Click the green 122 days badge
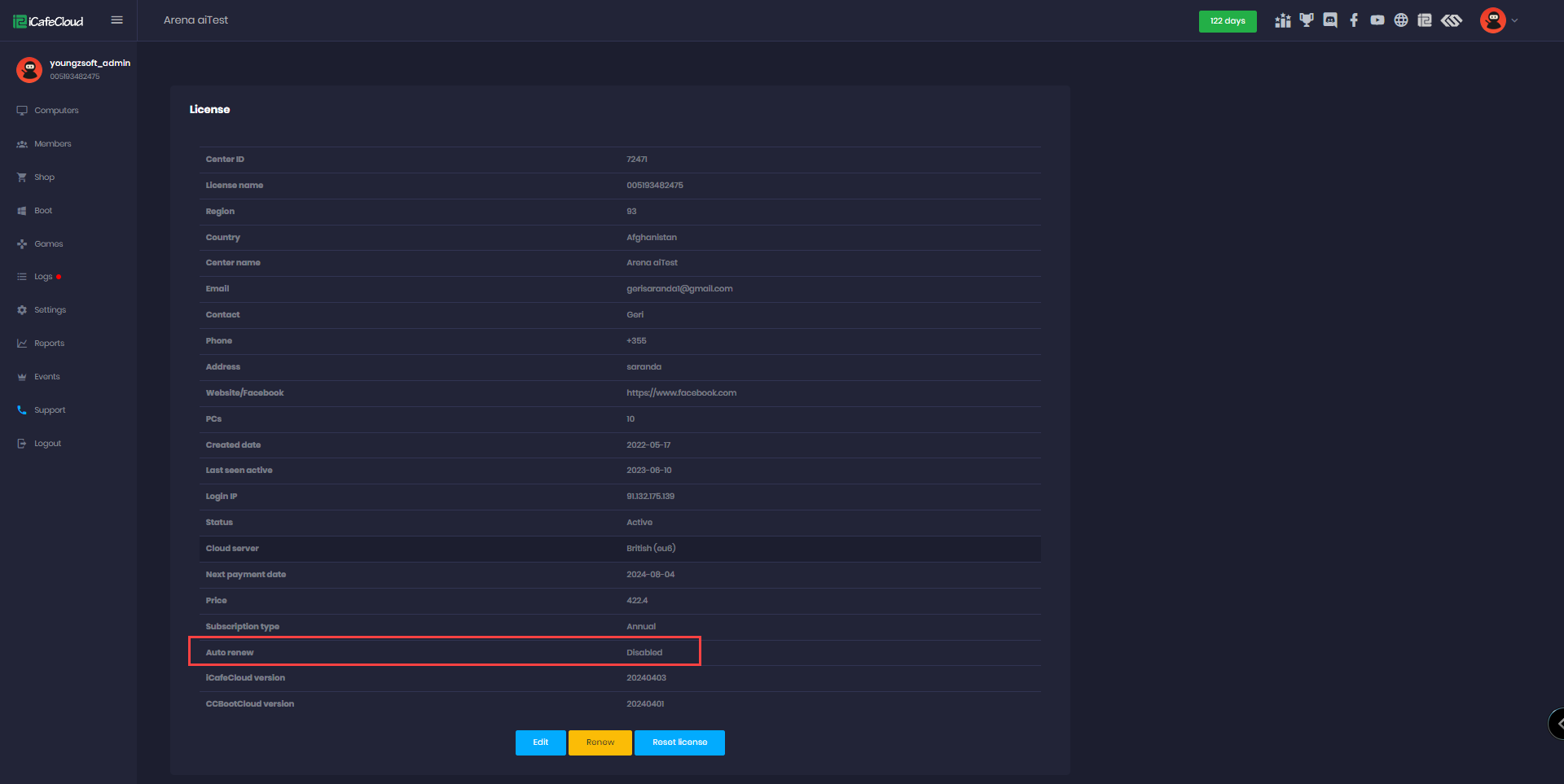 coord(1227,21)
